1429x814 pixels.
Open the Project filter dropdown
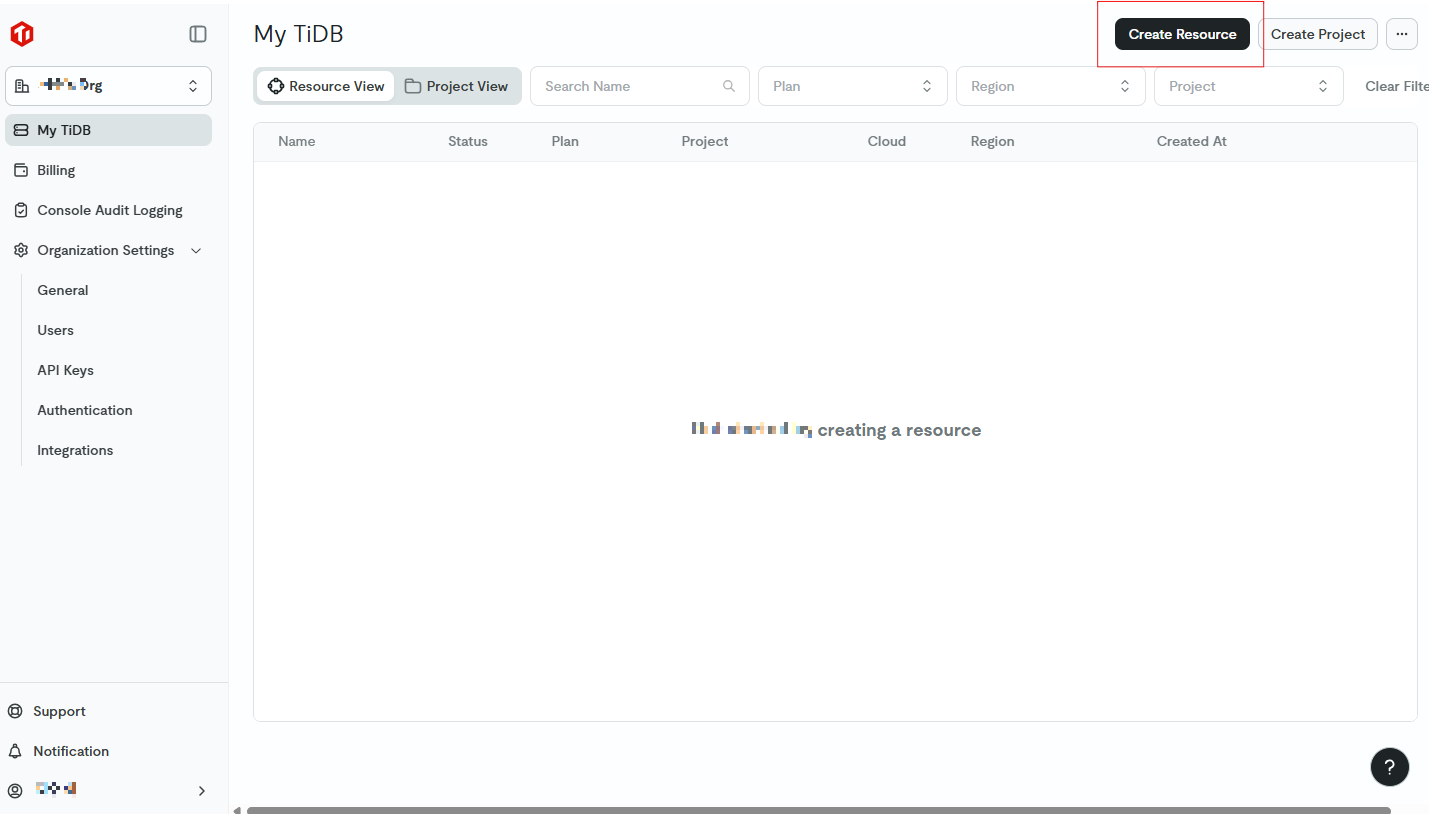(1249, 86)
